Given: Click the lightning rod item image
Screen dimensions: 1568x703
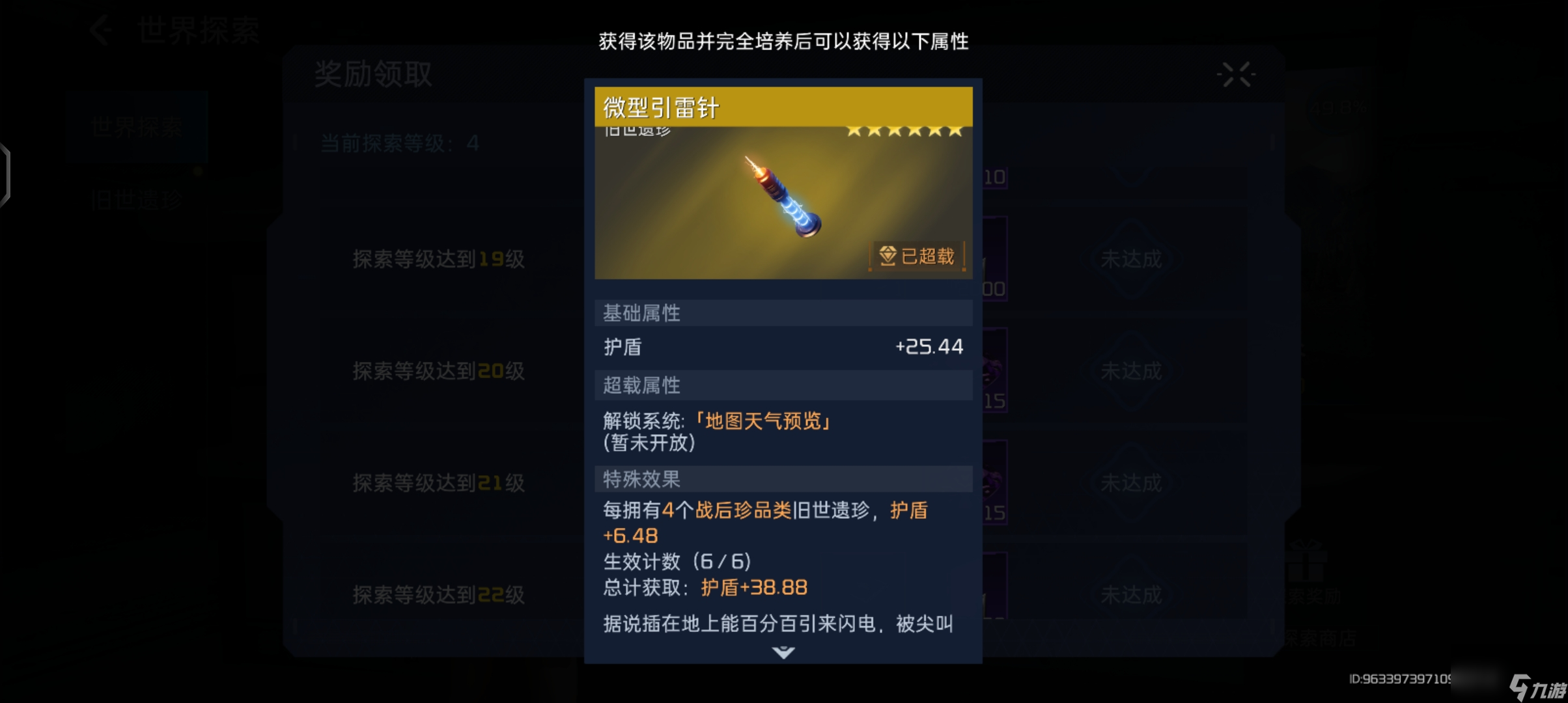Looking at the screenshot, I should 783,195.
